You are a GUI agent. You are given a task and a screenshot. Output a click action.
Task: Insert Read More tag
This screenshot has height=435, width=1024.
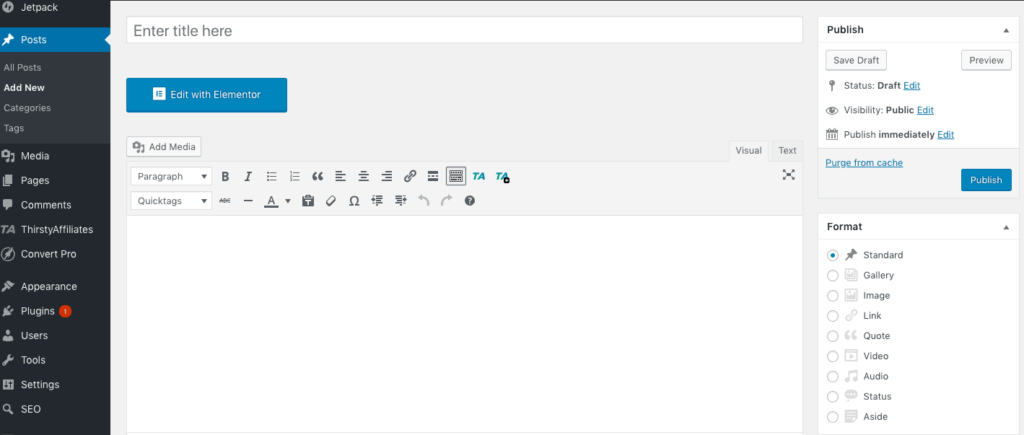coord(432,176)
